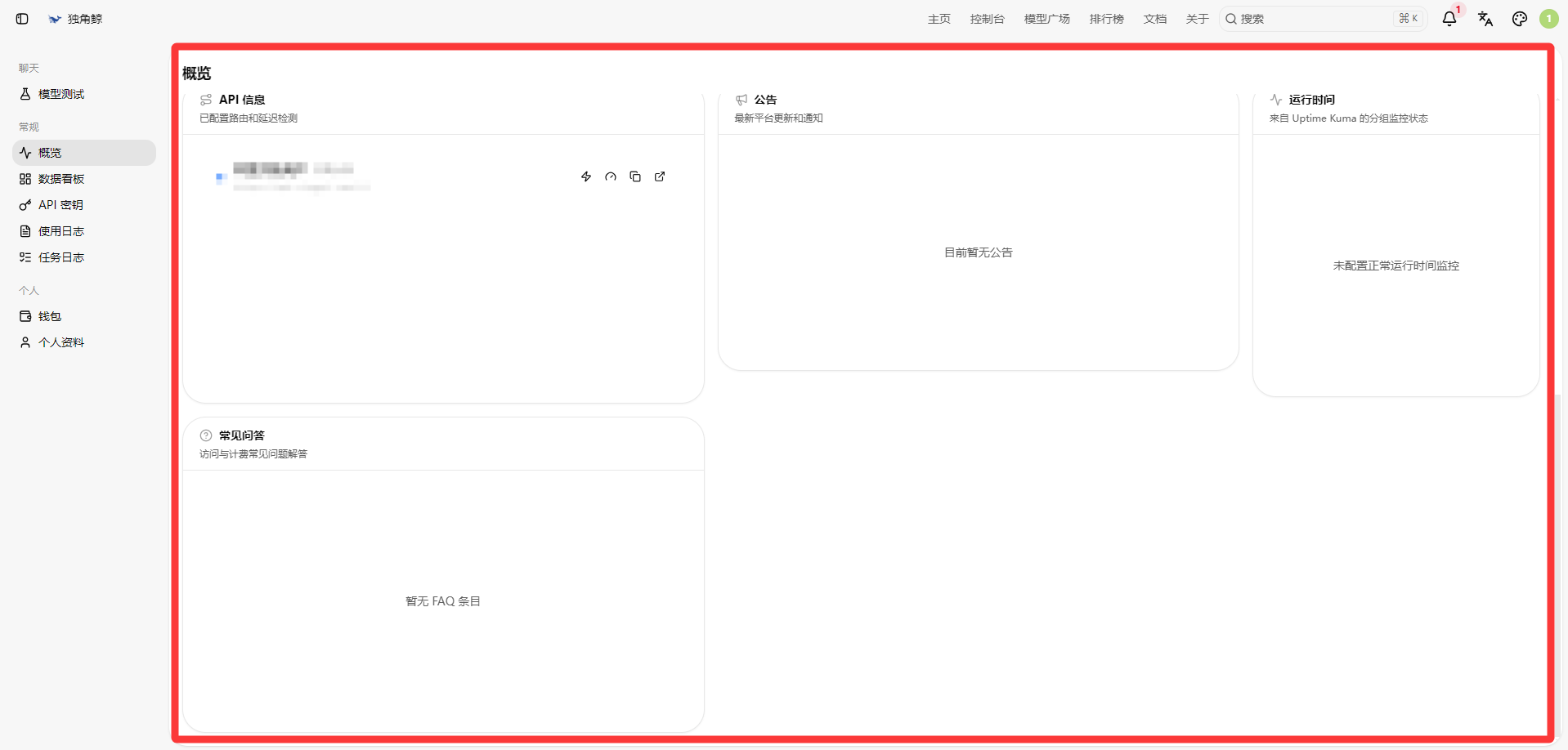This screenshot has height=750, width=1568.
Task: Click the latency gauge icon
Action: (x=611, y=176)
